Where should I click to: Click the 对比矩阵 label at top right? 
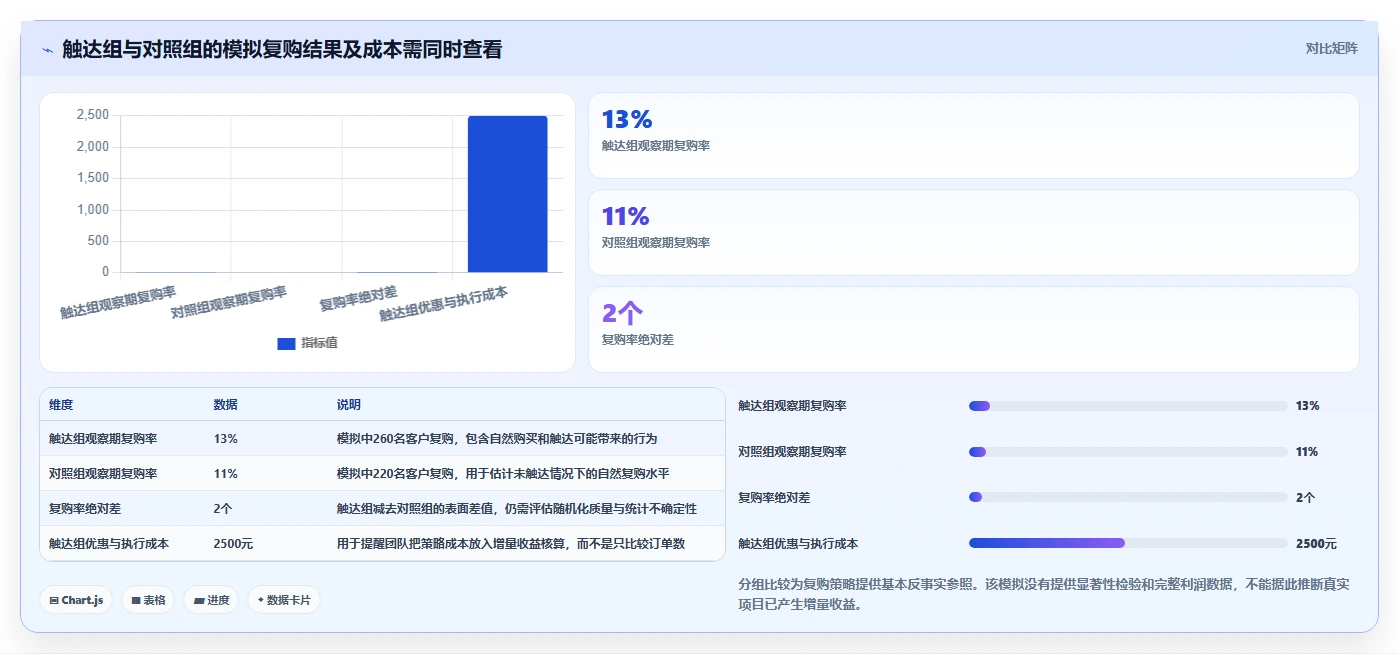[1331, 48]
